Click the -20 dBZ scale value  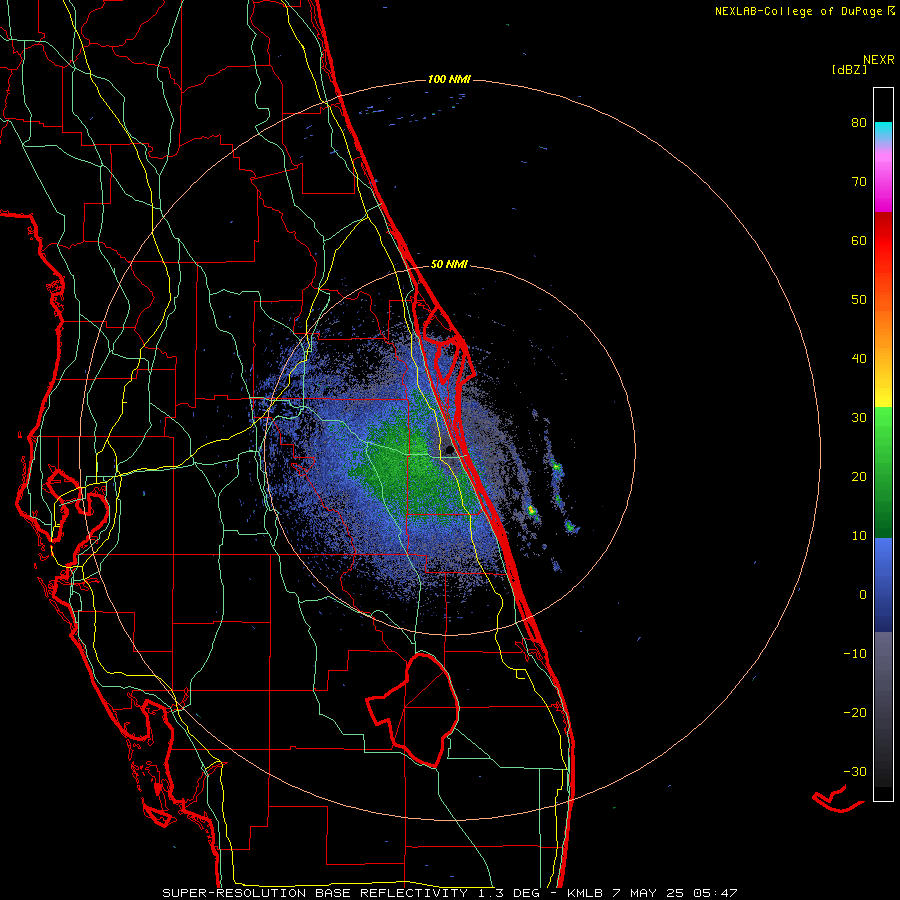[855, 712]
